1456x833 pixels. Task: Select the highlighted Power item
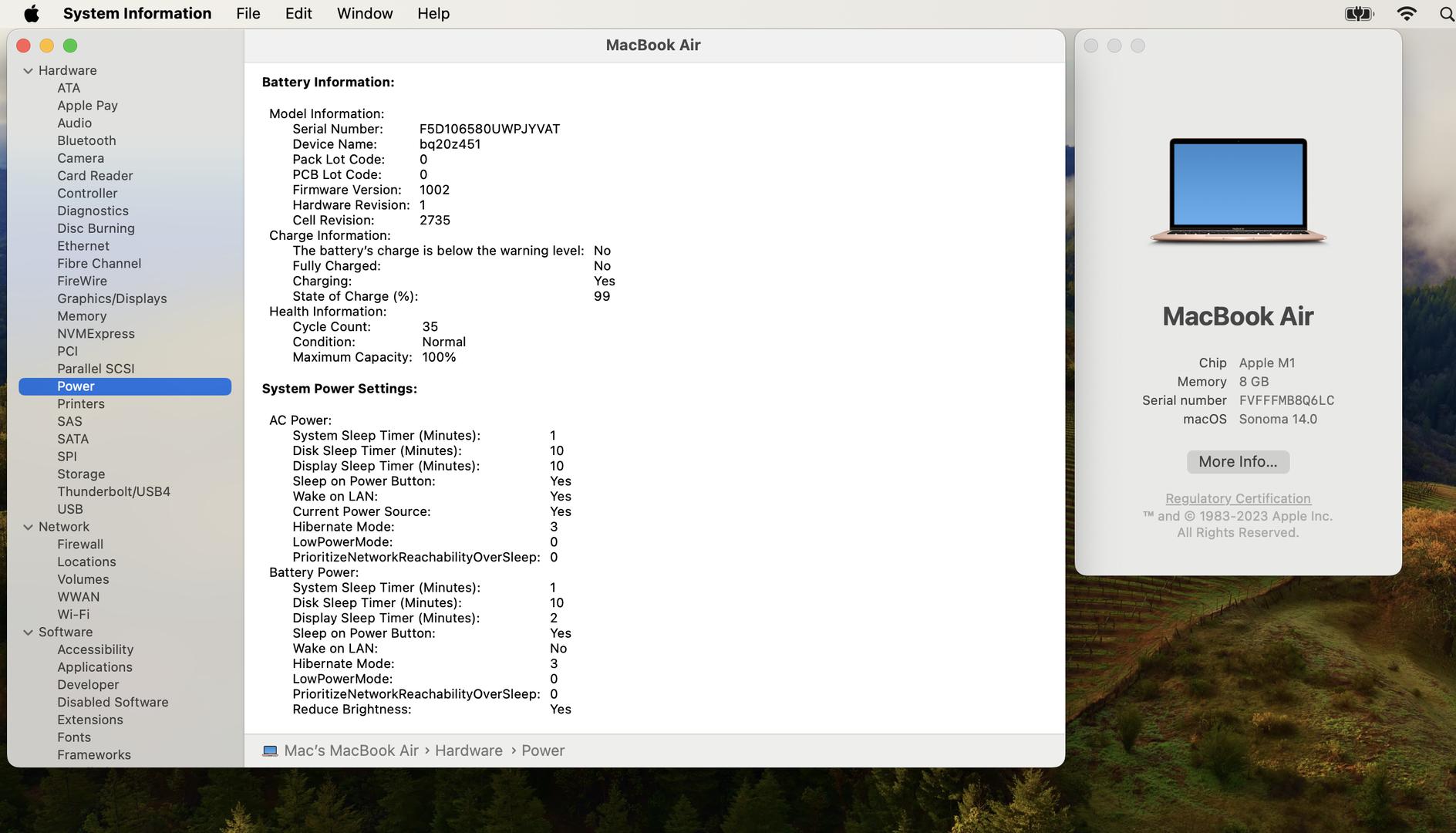click(x=125, y=386)
